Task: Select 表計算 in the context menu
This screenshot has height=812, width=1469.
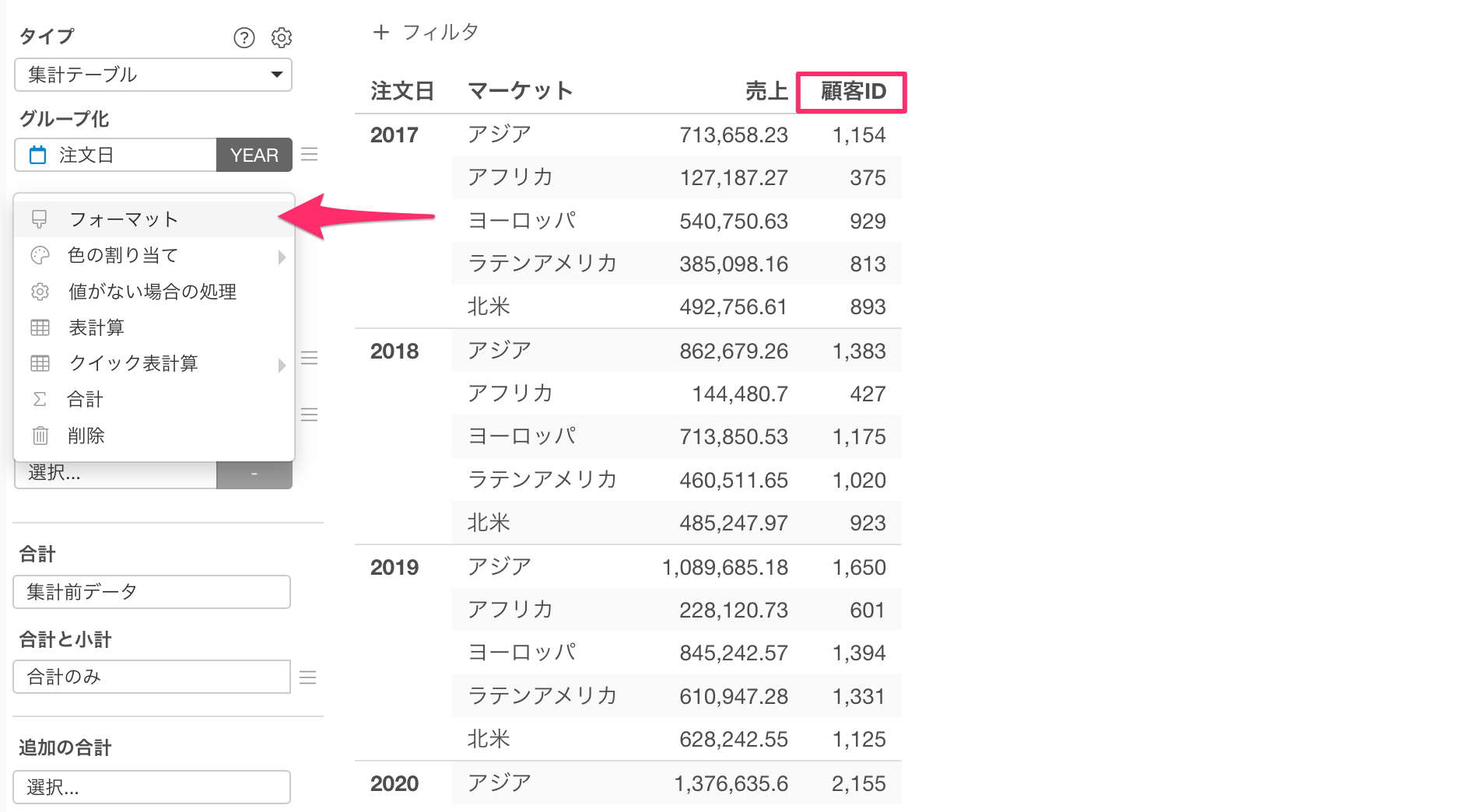Action: click(x=96, y=327)
